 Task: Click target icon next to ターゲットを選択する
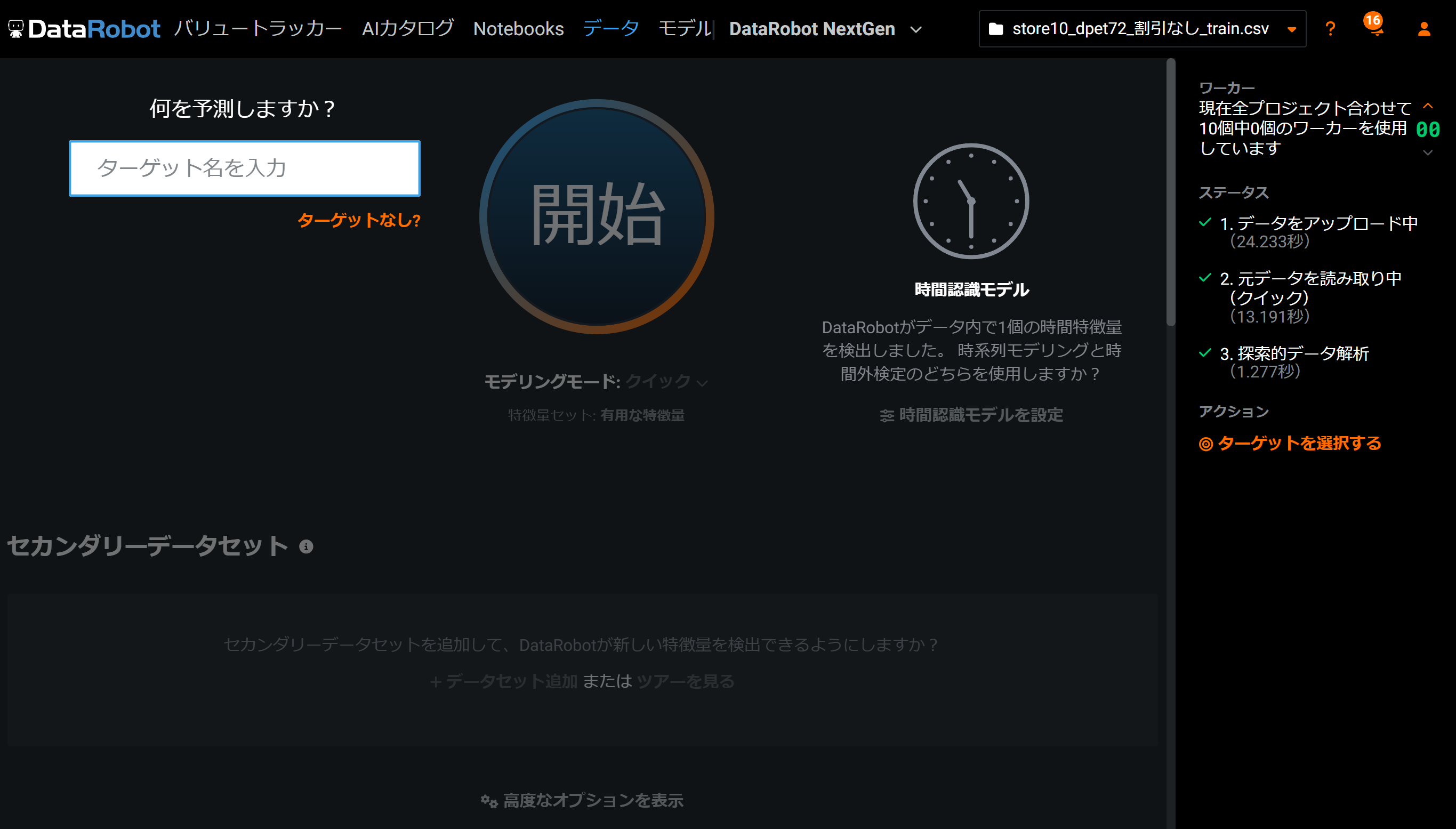click(1205, 444)
